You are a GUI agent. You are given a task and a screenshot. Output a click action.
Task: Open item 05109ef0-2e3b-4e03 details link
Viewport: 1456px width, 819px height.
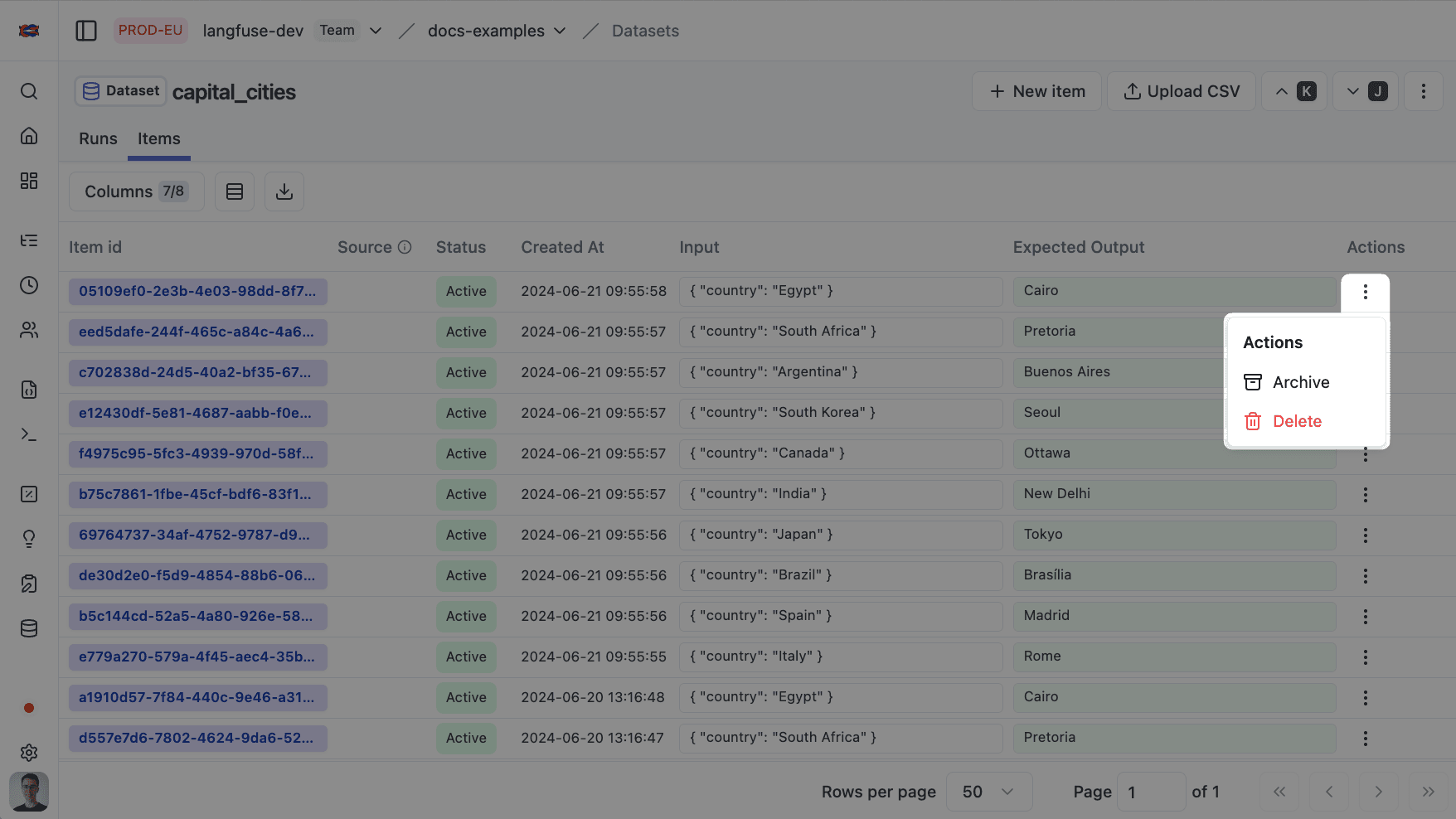tap(197, 292)
